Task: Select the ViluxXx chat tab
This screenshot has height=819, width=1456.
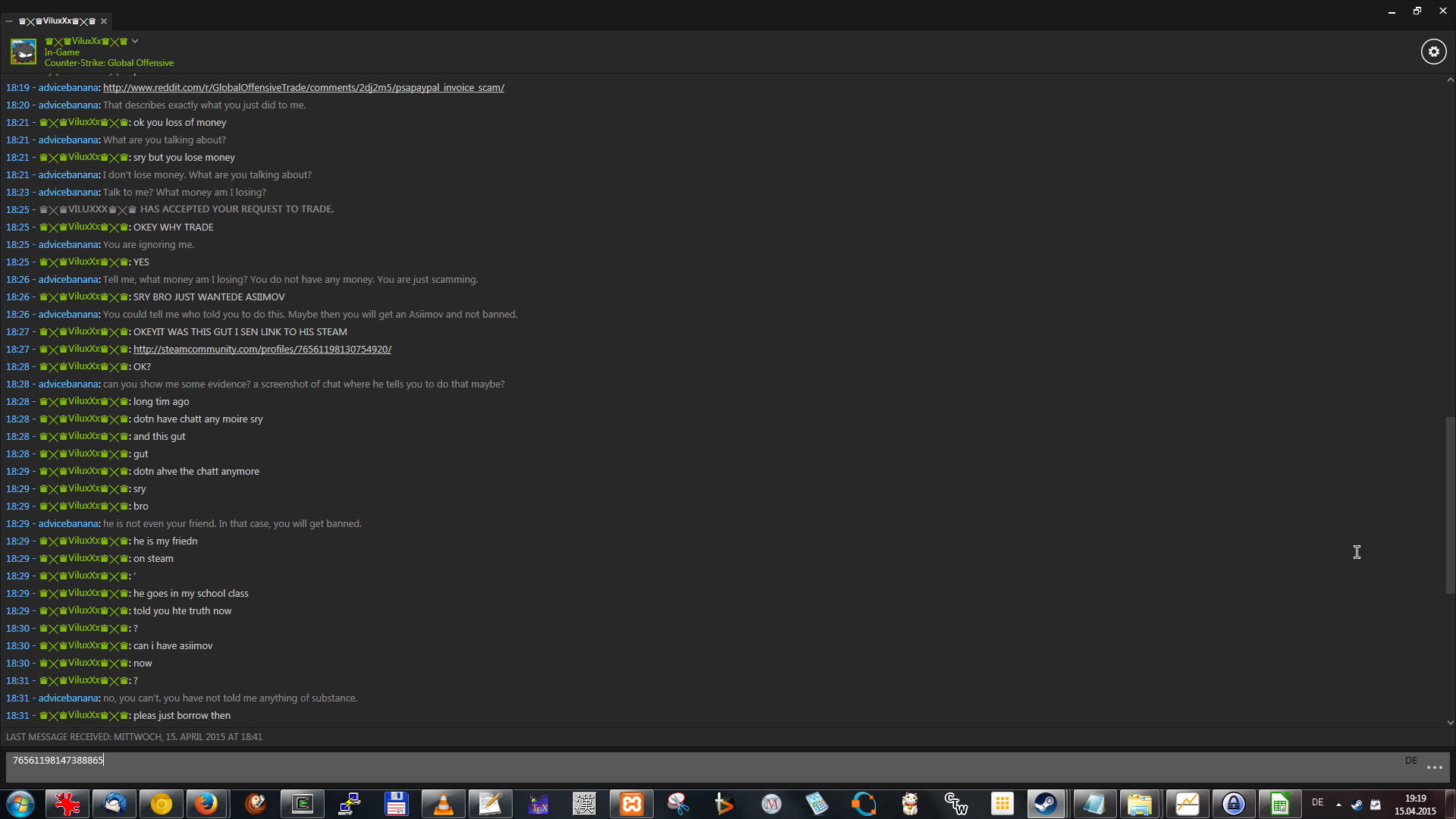Action: 58,21
